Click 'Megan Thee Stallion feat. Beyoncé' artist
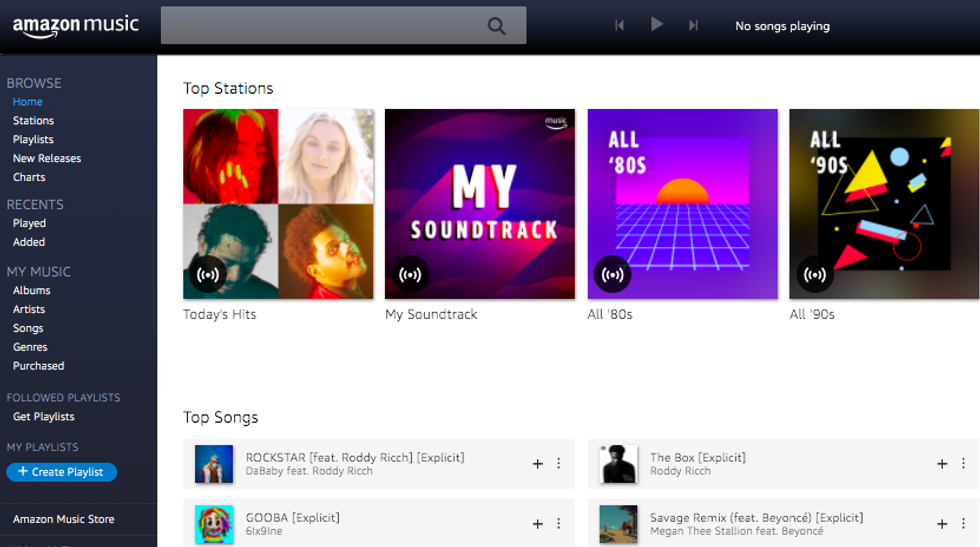This screenshot has width=980, height=547. coord(736,531)
